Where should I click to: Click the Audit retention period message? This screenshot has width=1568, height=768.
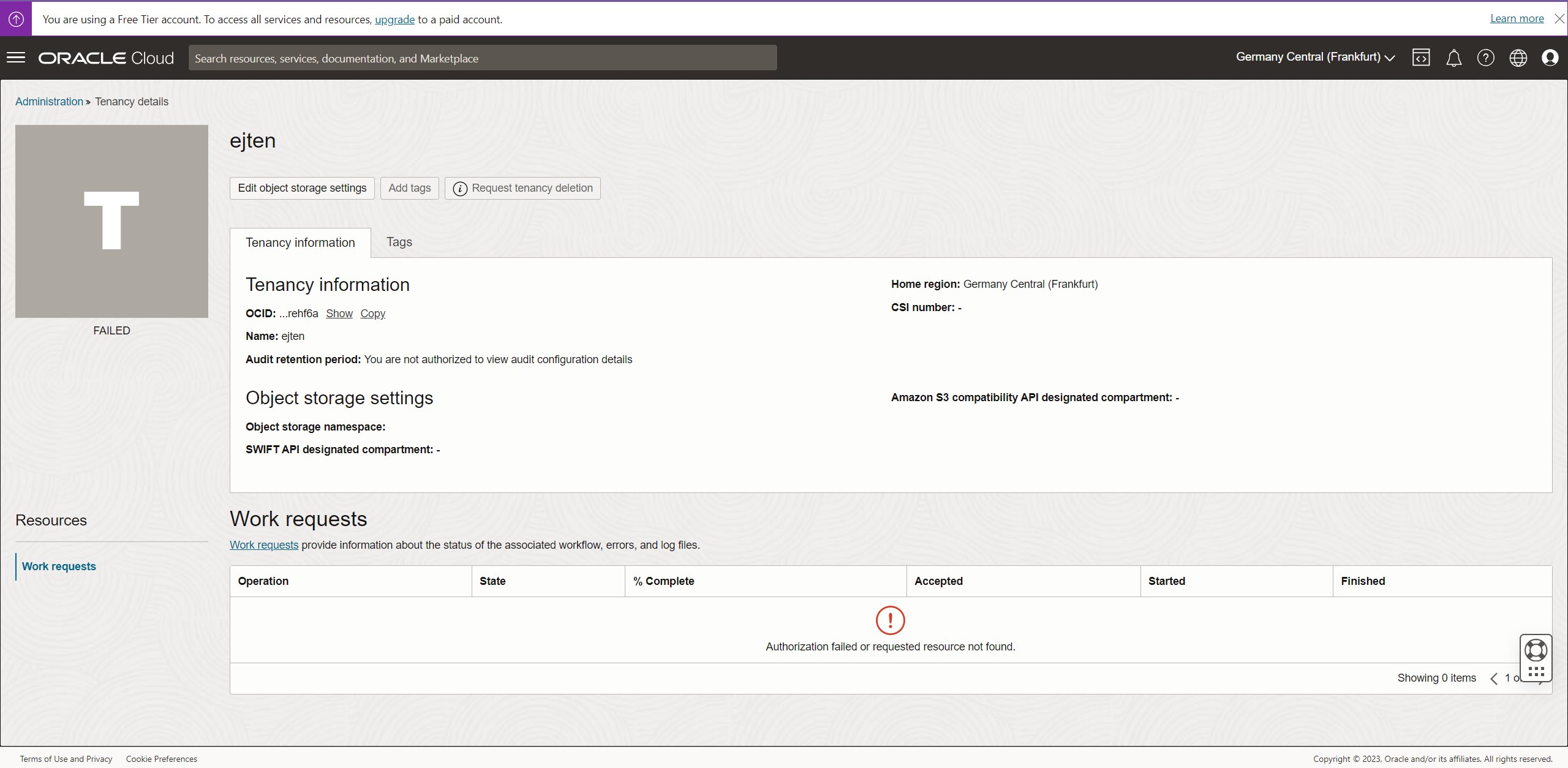(498, 360)
